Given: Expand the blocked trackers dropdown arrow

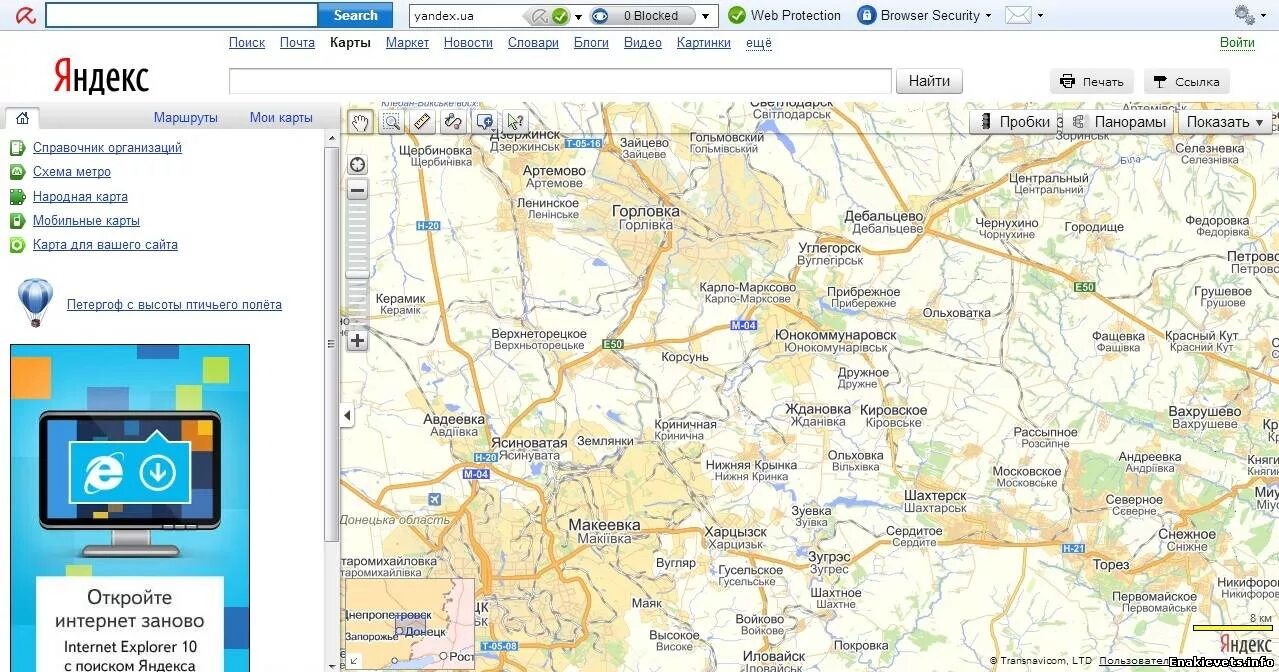Looking at the screenshot, I should pos(706,16).
